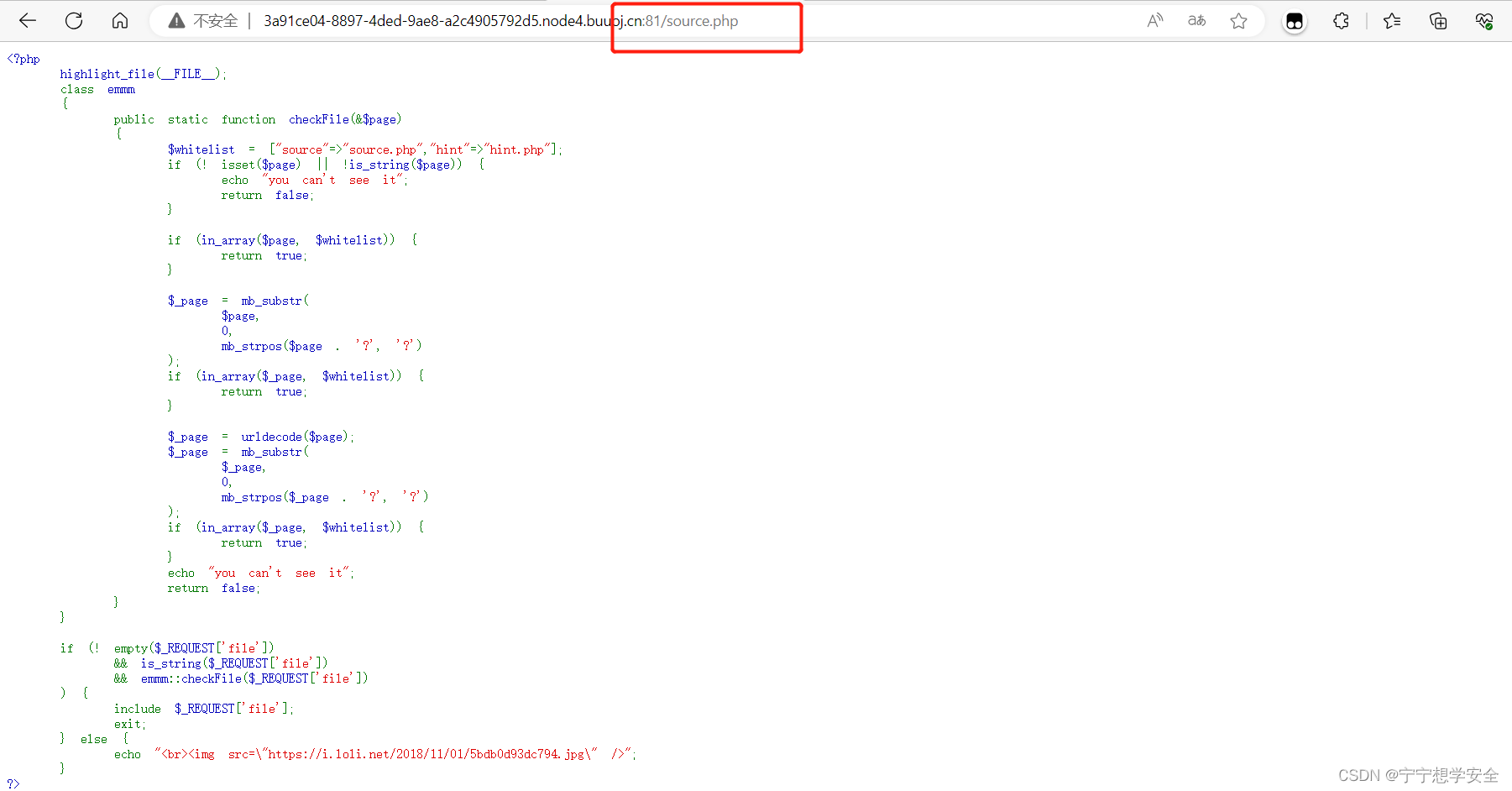The width and height of the screenshot is (1512, 791).
Task: Click the 'class emmm' declaration text
Action: click(97, 89)
